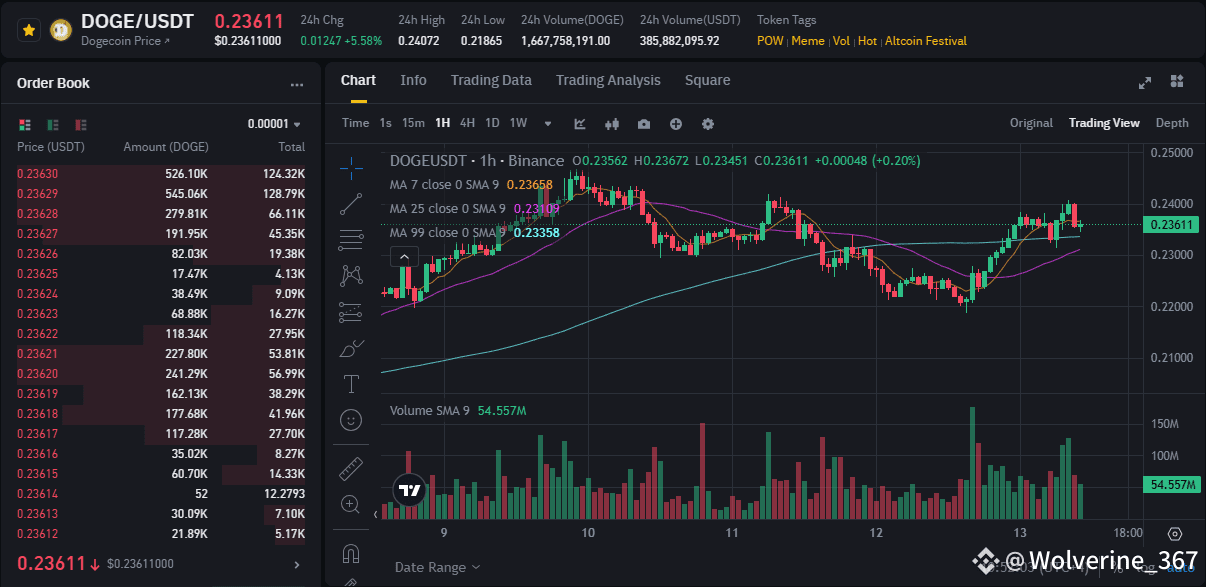Toggle the DOGE/USDT favorite star
The height and width of the screenshot is (587, 1206).
tap(29, 30)
